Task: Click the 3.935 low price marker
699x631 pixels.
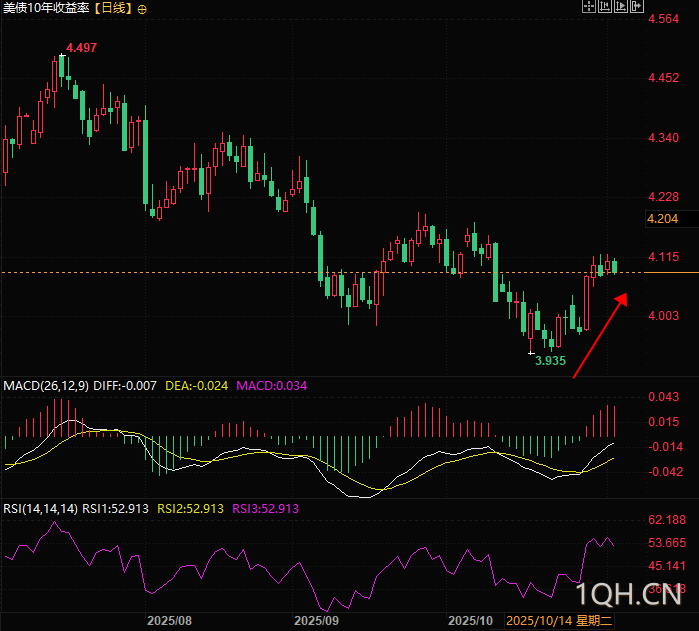Action: 550,360
